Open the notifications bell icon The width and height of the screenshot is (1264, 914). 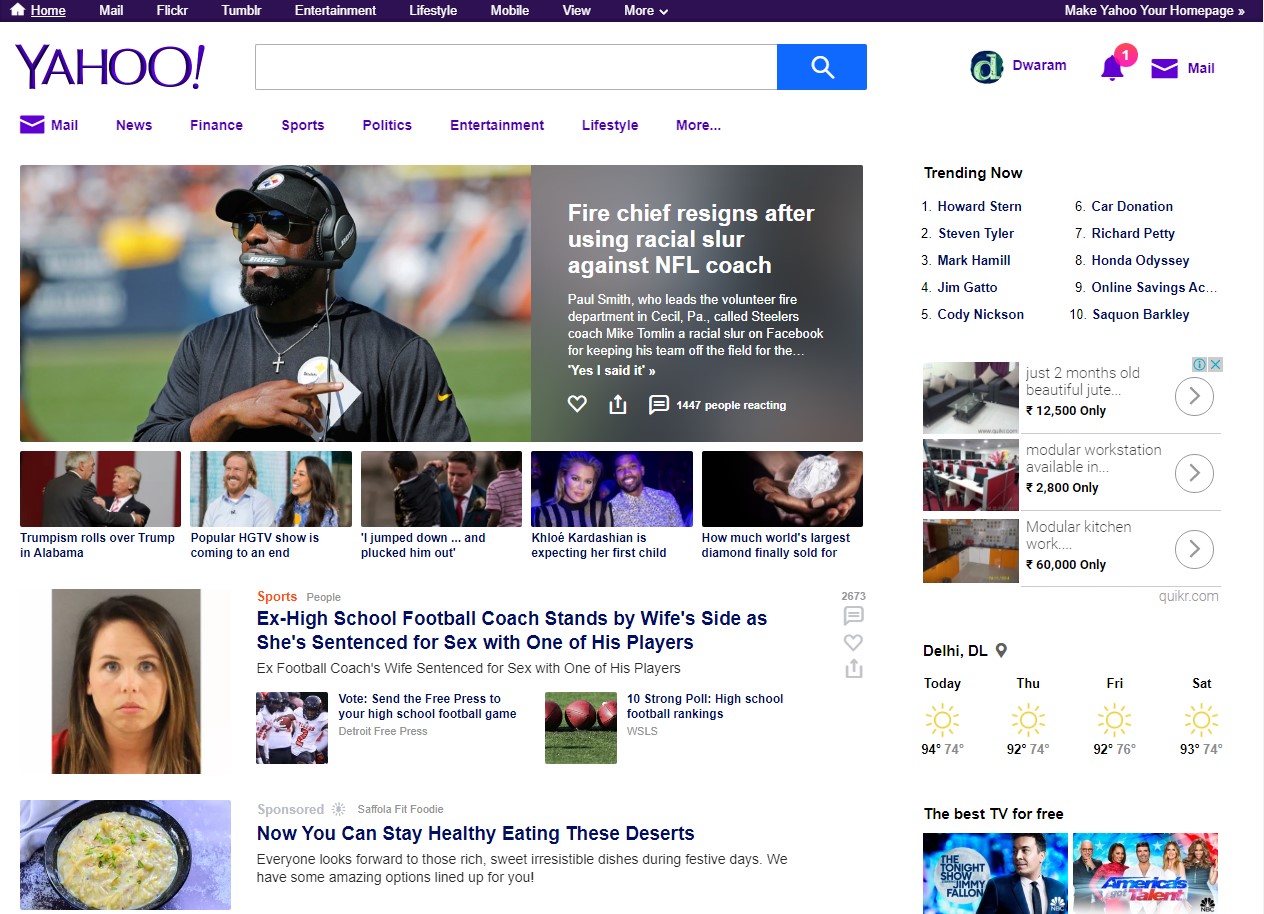click(x=1112, y=68)
